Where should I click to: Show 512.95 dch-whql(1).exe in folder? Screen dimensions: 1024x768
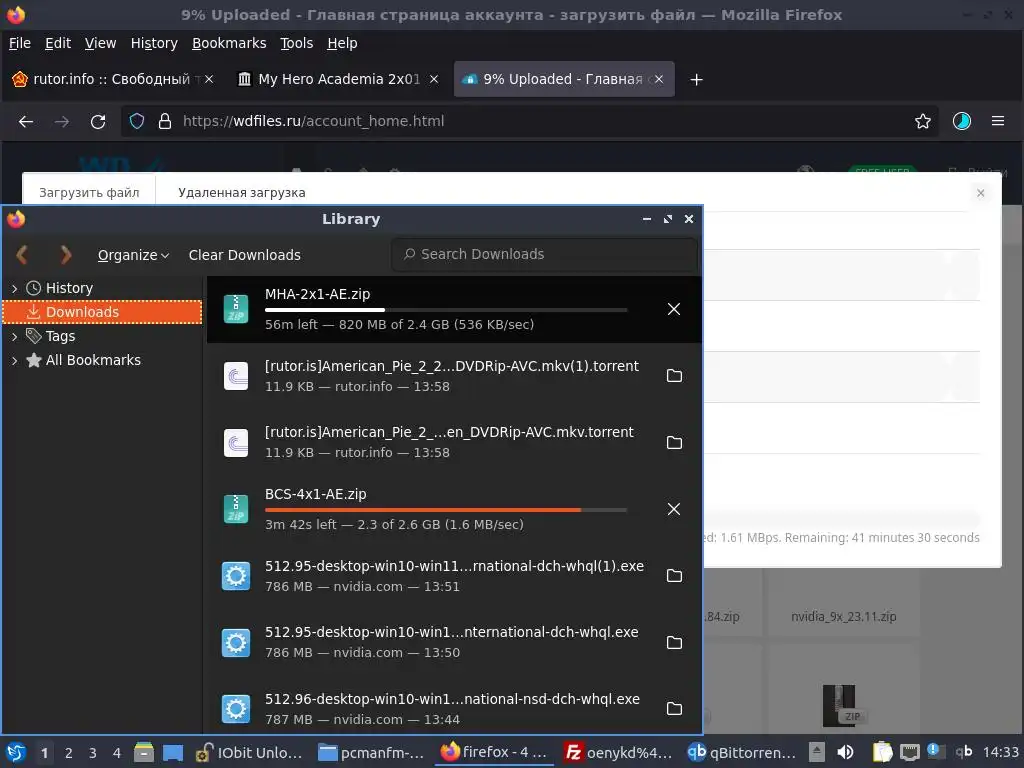point(674,575)
